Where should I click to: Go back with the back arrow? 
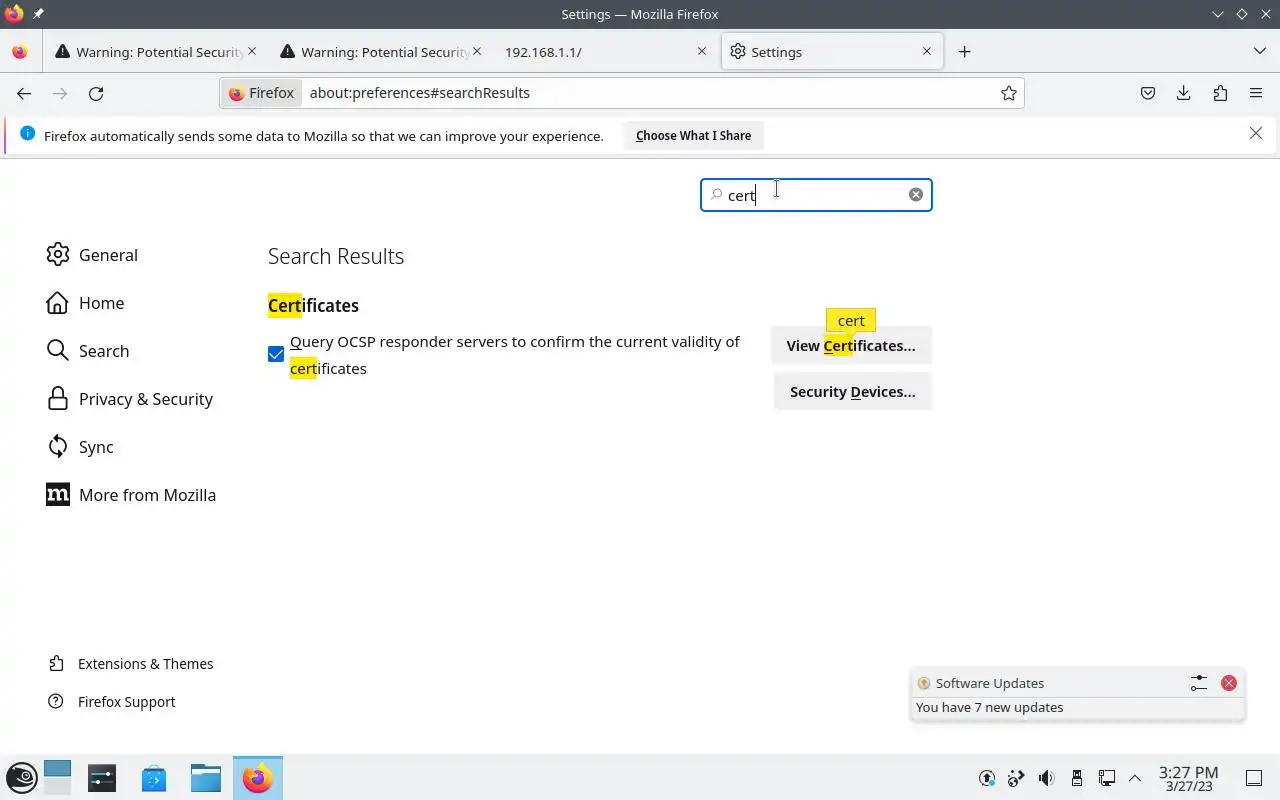click(24, 93)
